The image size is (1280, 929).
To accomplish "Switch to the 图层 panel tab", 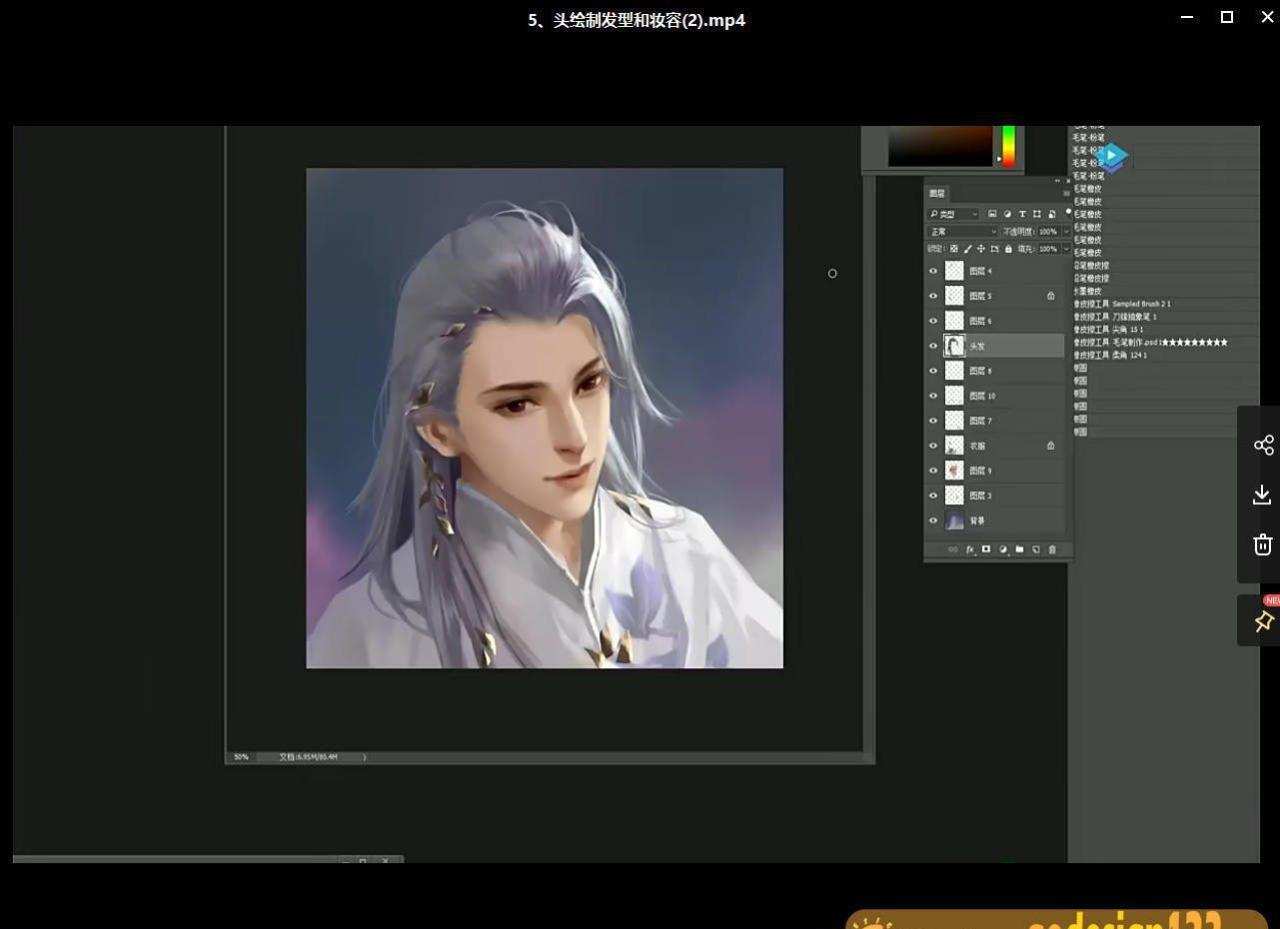I will [x=937, y=193].
